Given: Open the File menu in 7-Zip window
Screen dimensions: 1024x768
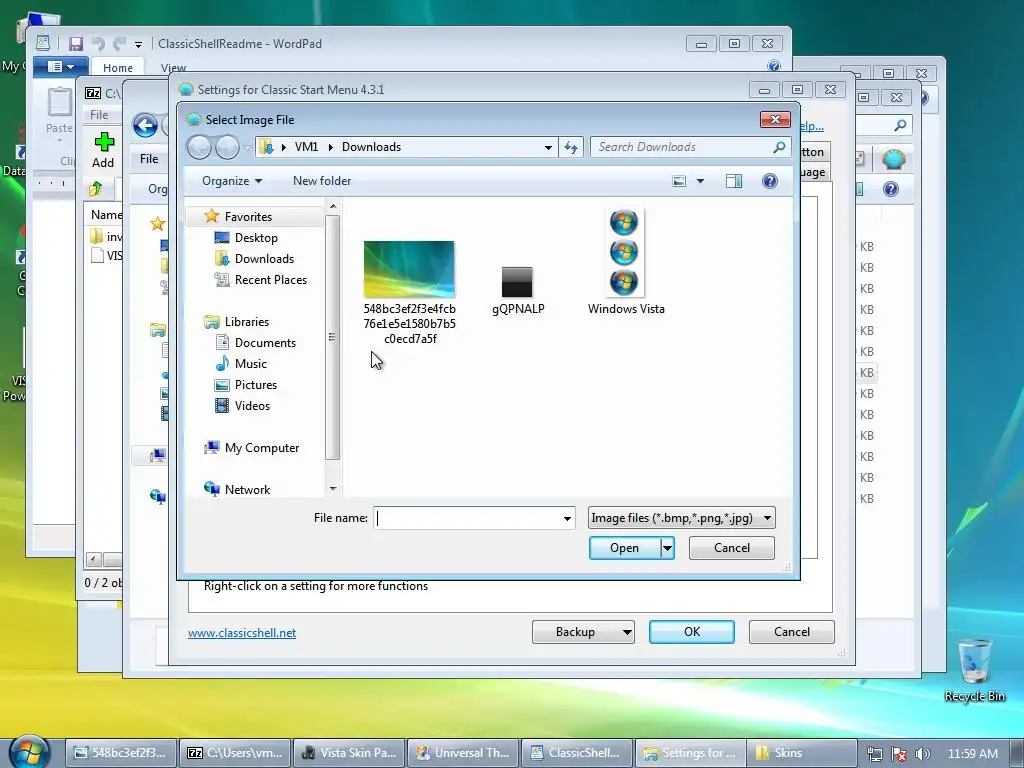Looking at the screenshot, I should [x=99, y=114].
